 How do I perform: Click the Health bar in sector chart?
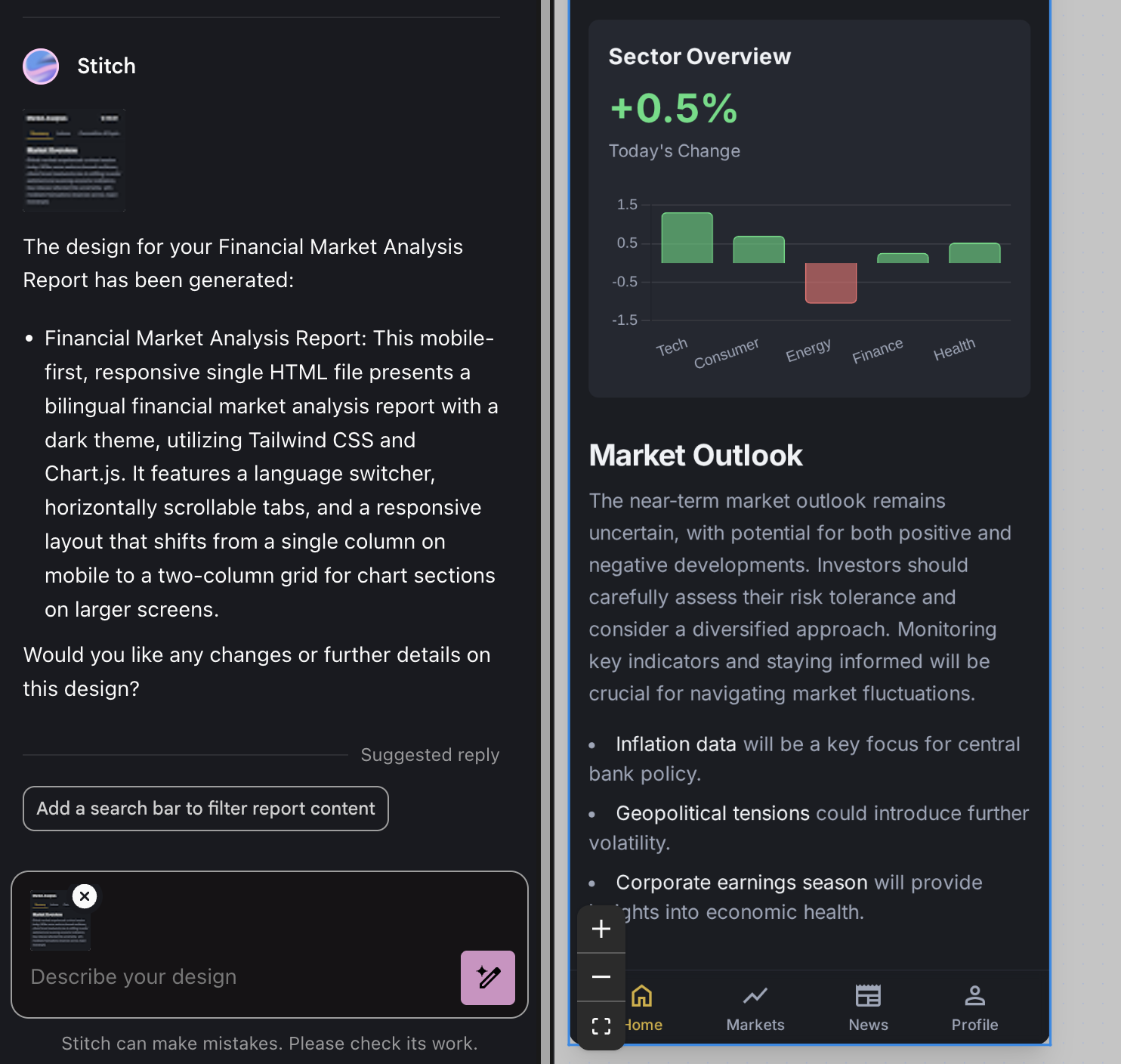974,253
